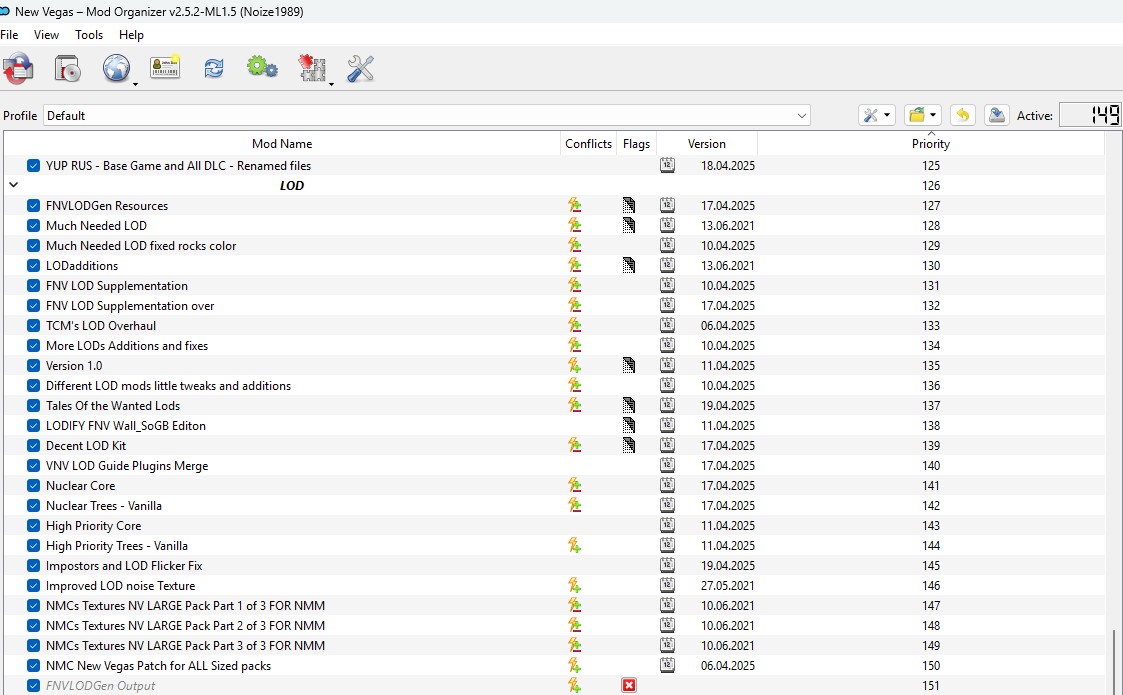Screen dimensions: 1123x695
Task: Select the NMCs Textures NV LARGE Pack Part 2 row
Action: point(554,626)
